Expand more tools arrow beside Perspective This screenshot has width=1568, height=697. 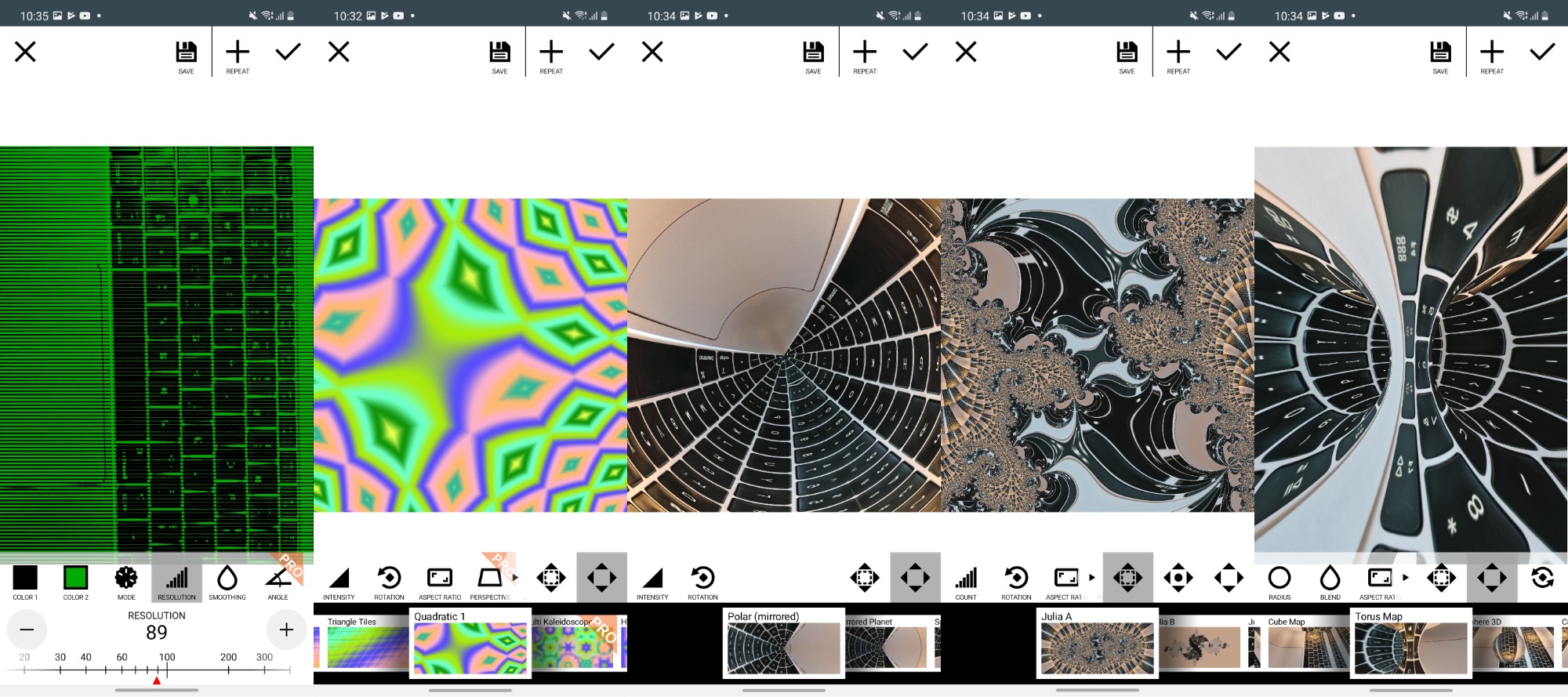tap(516, 578)
